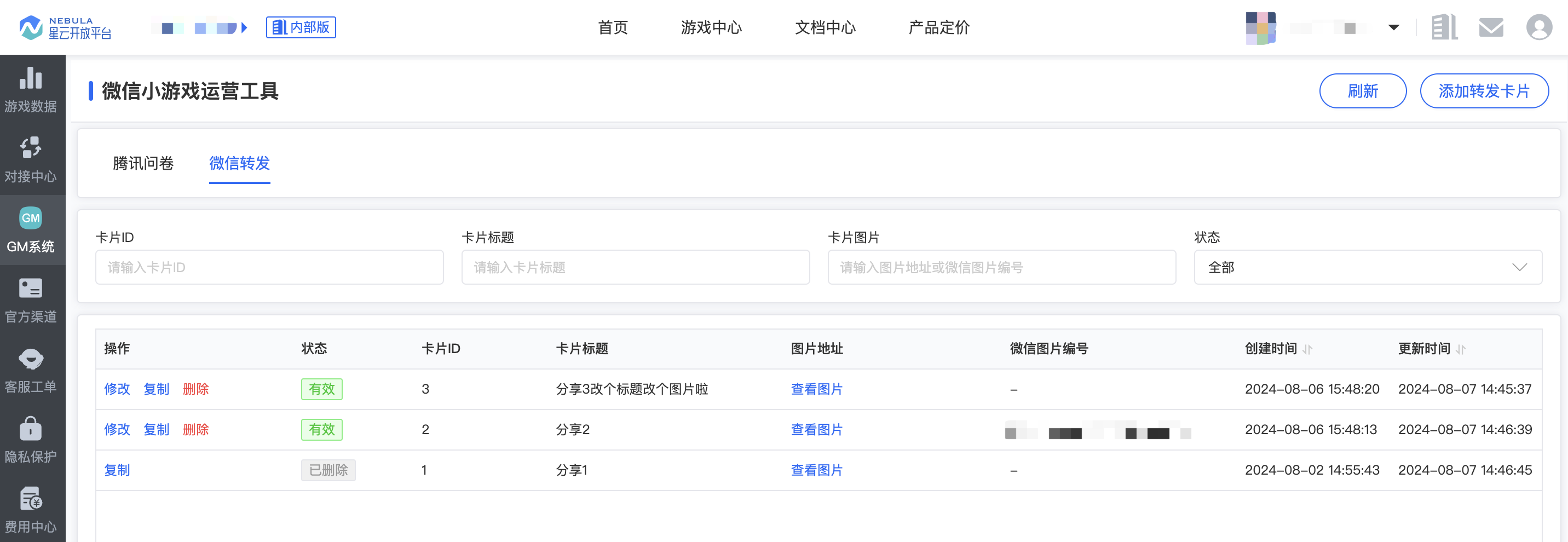Click 删除 for card 分享2

[196, 430]
